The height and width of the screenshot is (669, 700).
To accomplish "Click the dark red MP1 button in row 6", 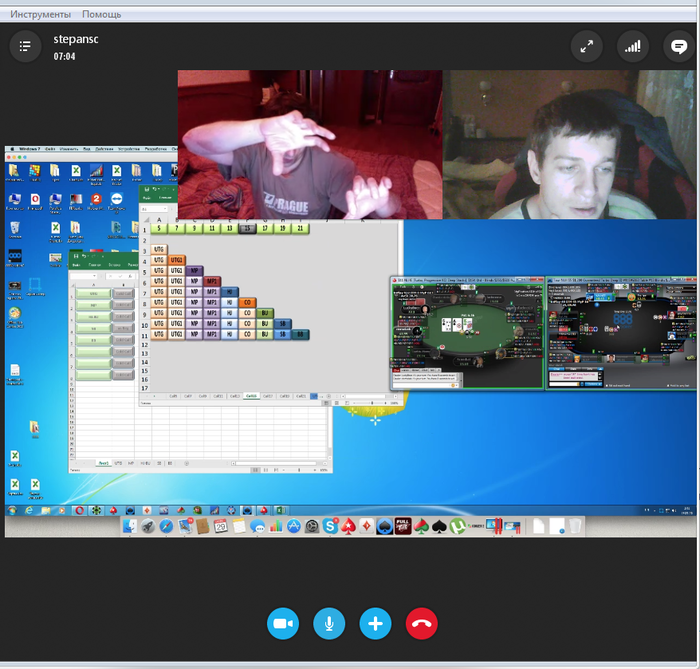I will [212, 281].
